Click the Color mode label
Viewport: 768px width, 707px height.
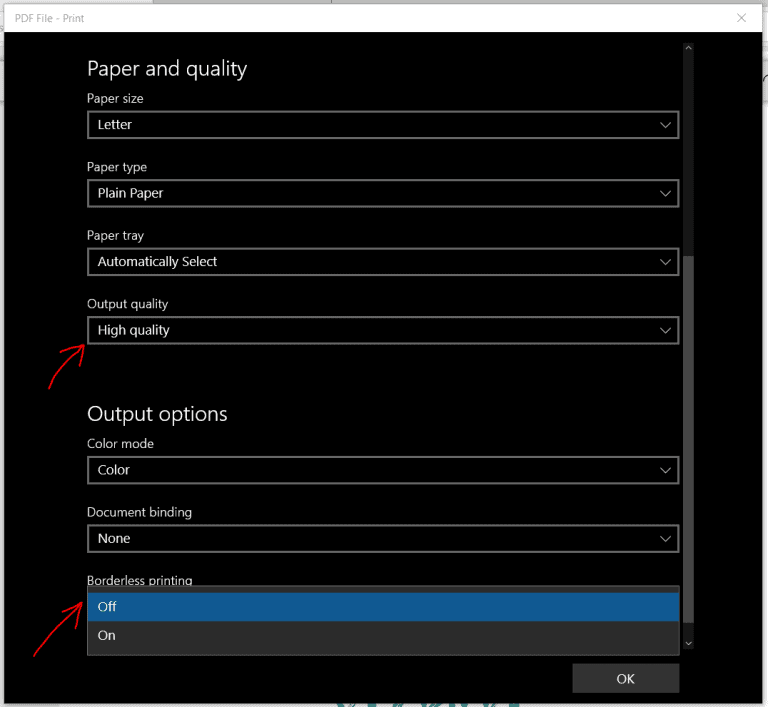click(120, 444)
